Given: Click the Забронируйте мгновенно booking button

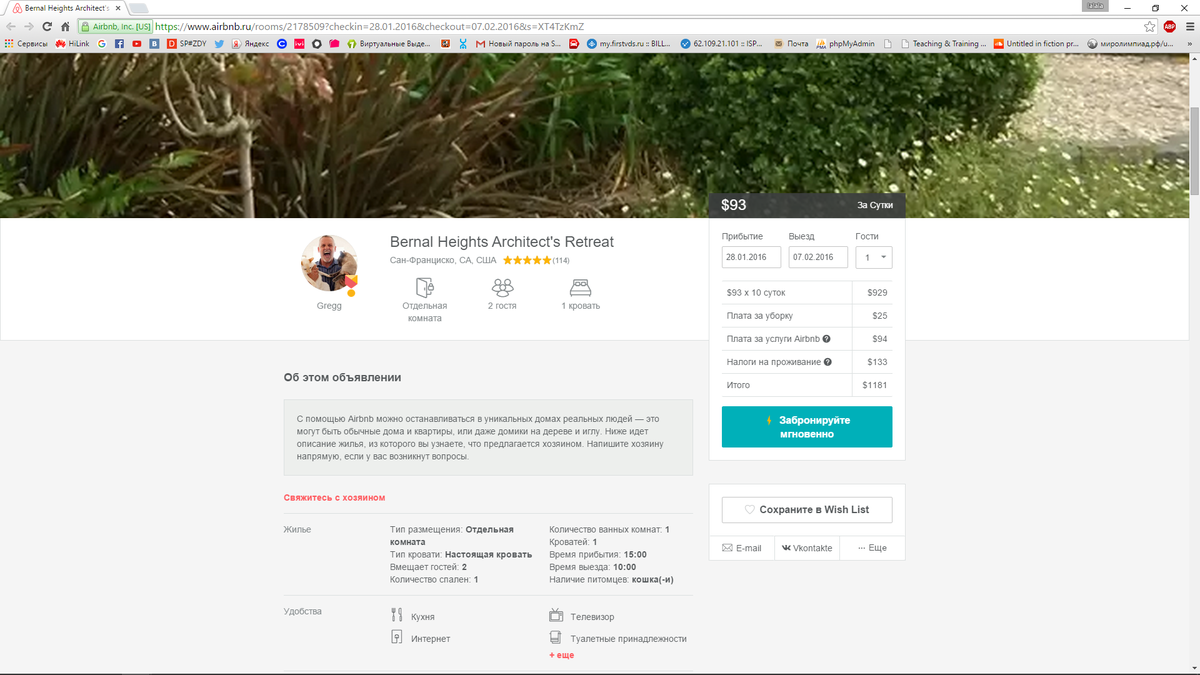Looking at the screenshot, I should click(x=807, y=427).
